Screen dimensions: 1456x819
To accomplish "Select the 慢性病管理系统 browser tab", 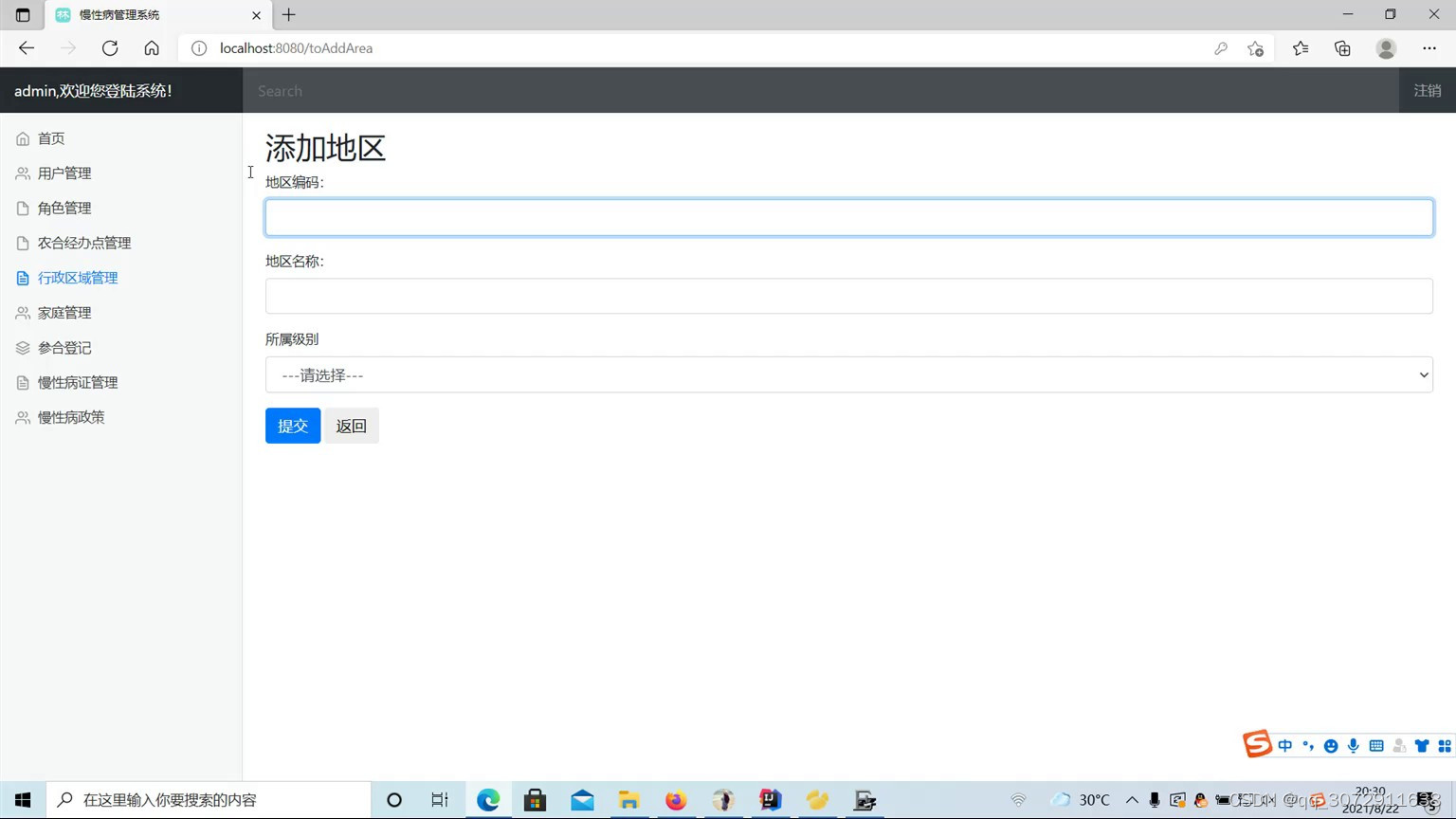I will (158, 15).
